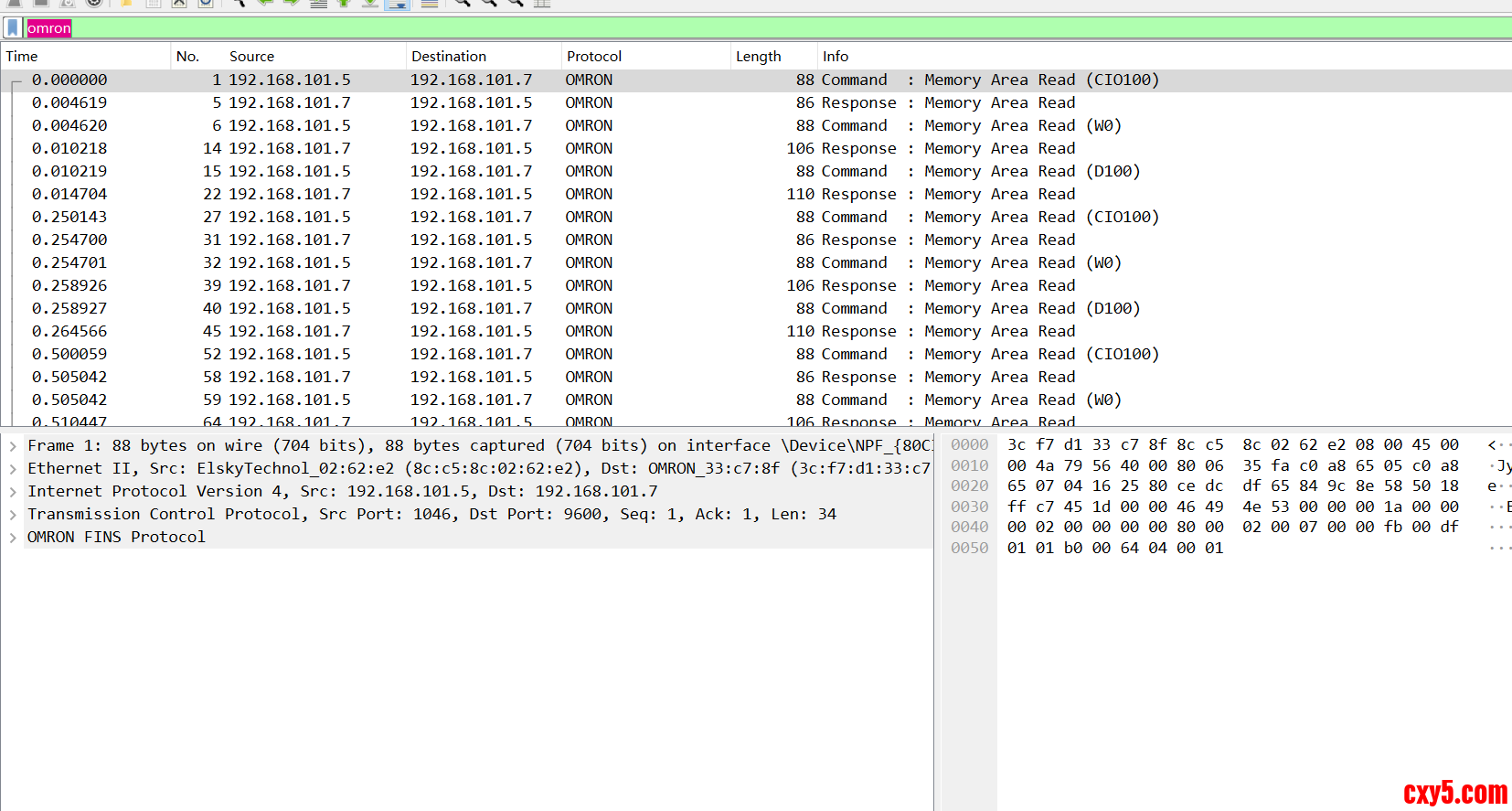Expand Internet Protocol Version 4 details
Screen dimensions: 1512x811
13,492
